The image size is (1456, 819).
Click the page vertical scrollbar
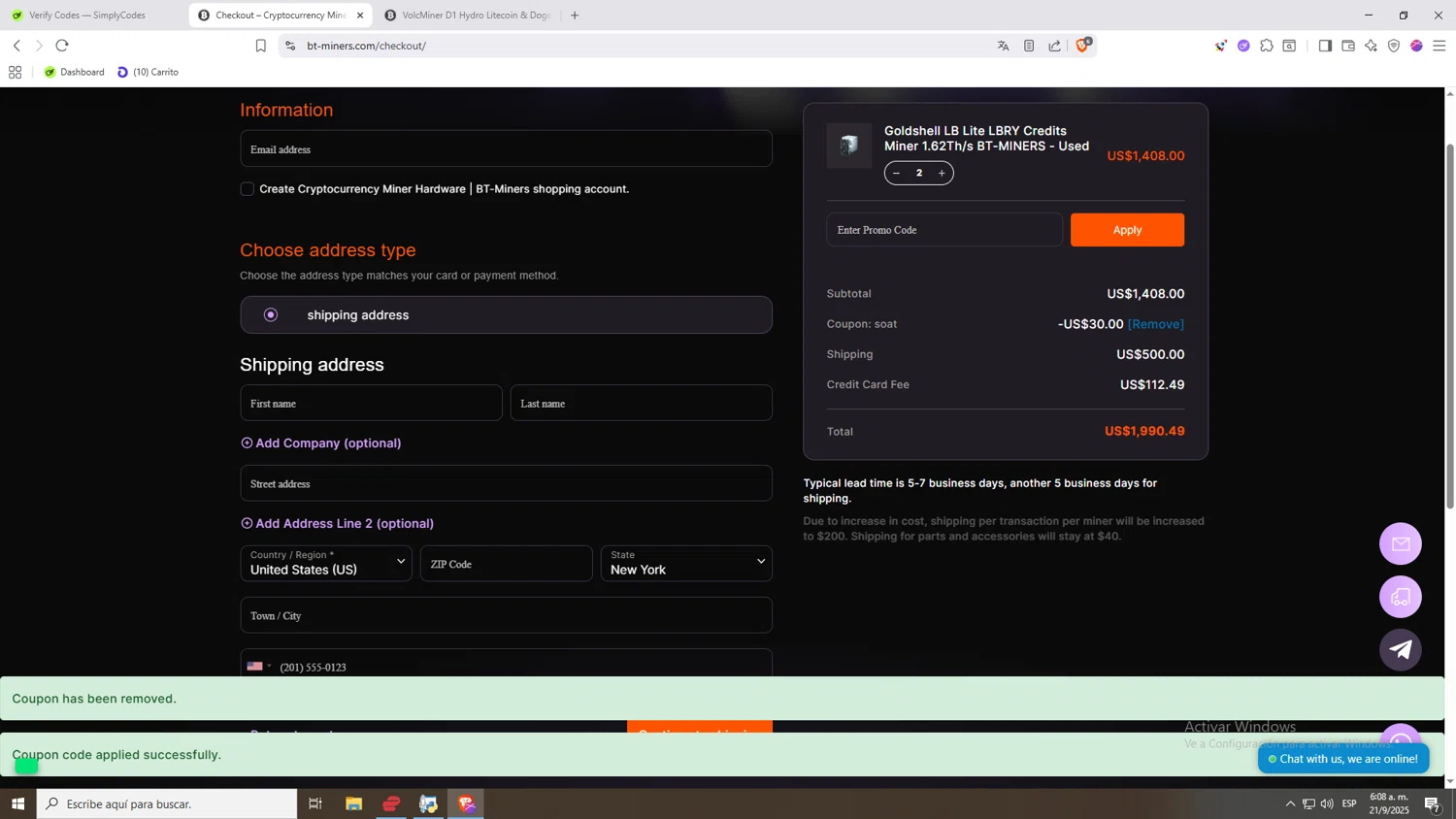coord(1450,325)
